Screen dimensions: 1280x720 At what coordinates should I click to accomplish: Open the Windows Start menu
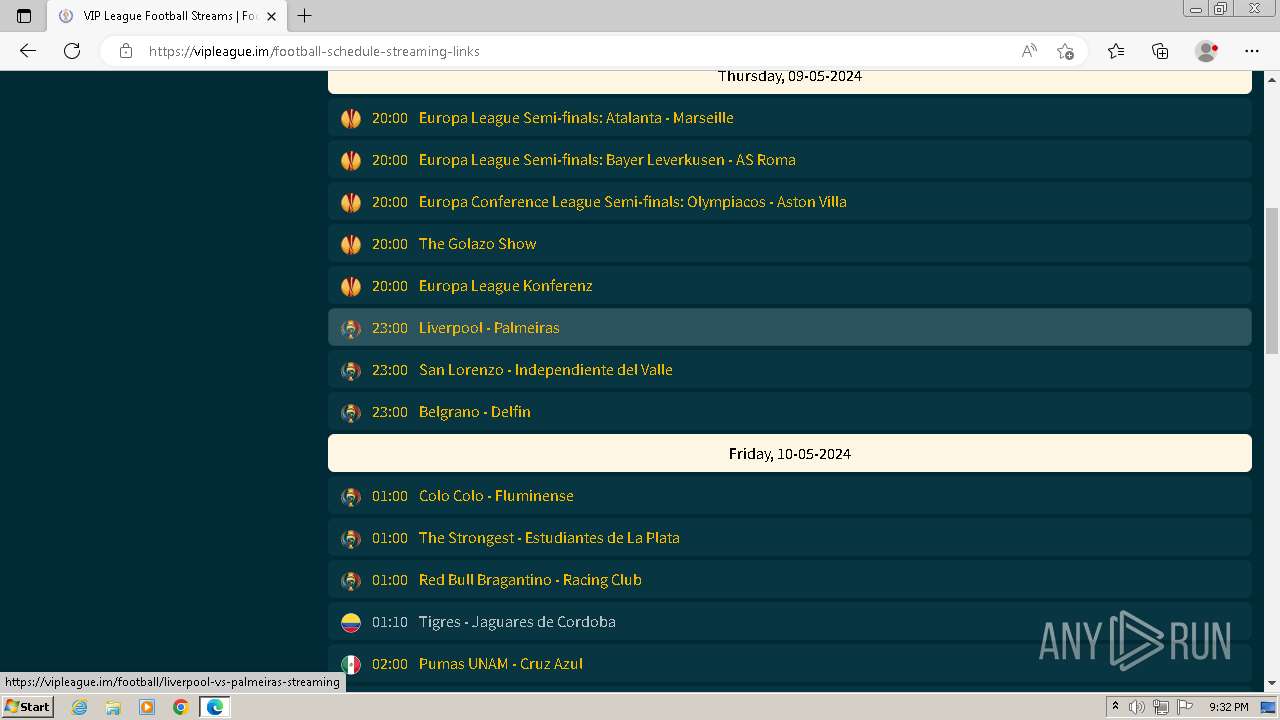pyautogui.click(x=27, y=707)
